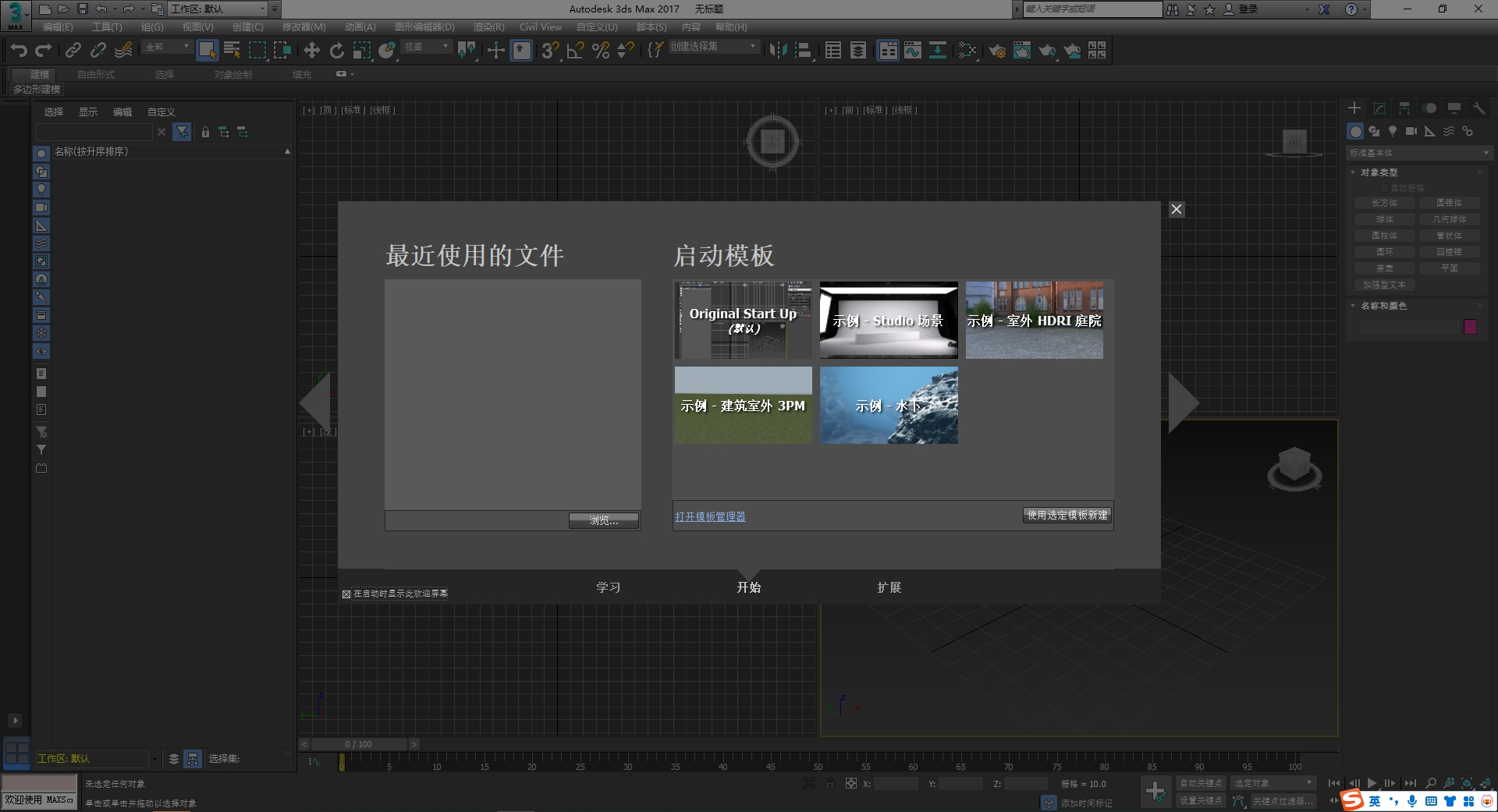The image size is (1498, 812).
Task: Choose the Rectangular Selection Region icon
Action: (257, 50)
